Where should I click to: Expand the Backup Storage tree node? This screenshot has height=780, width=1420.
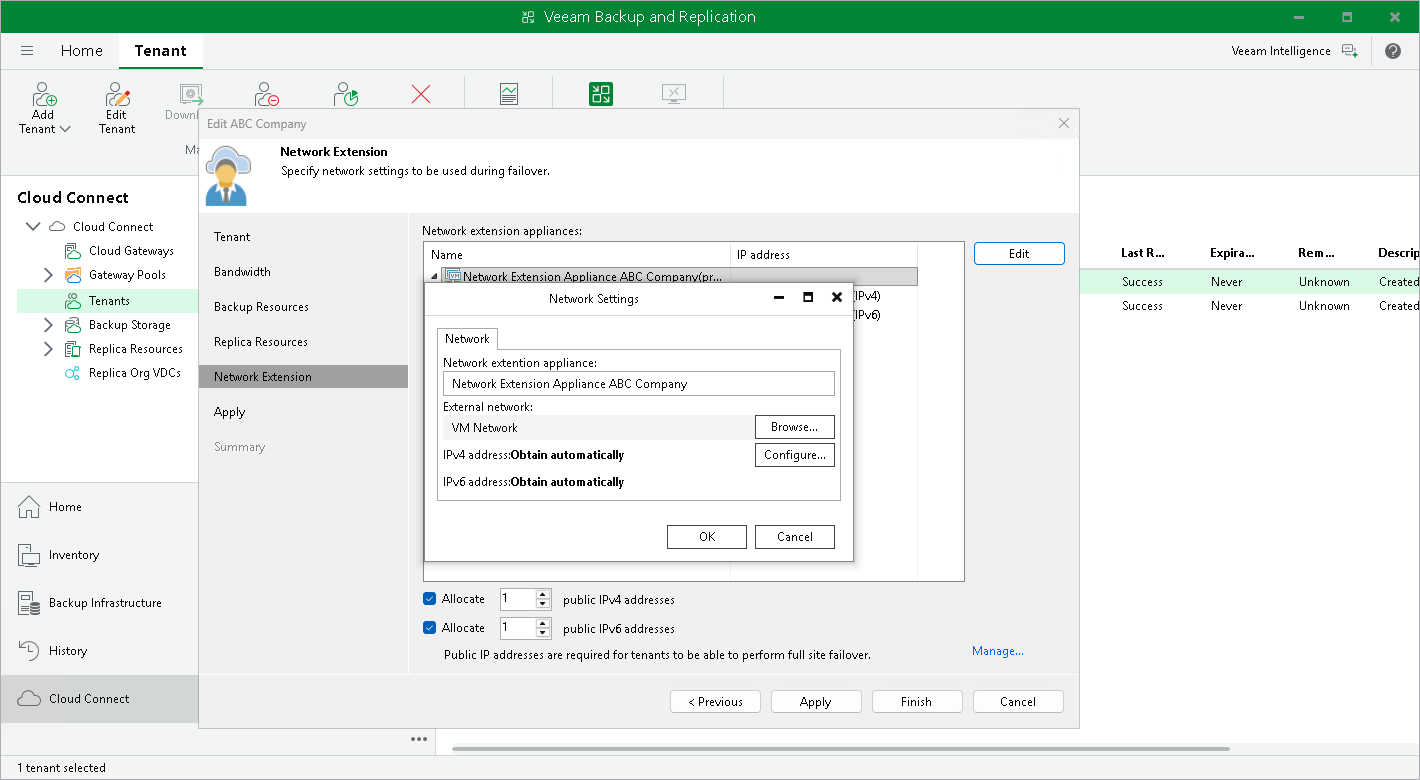coord(48,325)
